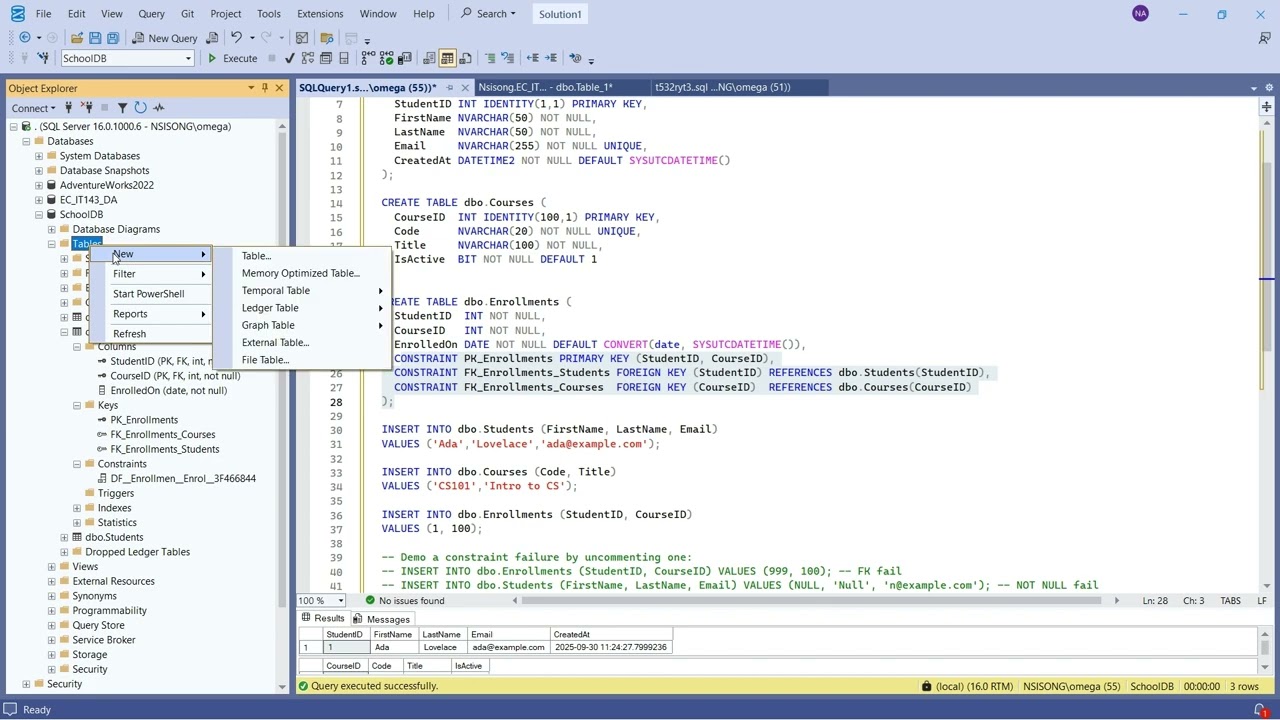Click the NA account avatar
The image size is (1280, 720).
tap(1141, 13)
